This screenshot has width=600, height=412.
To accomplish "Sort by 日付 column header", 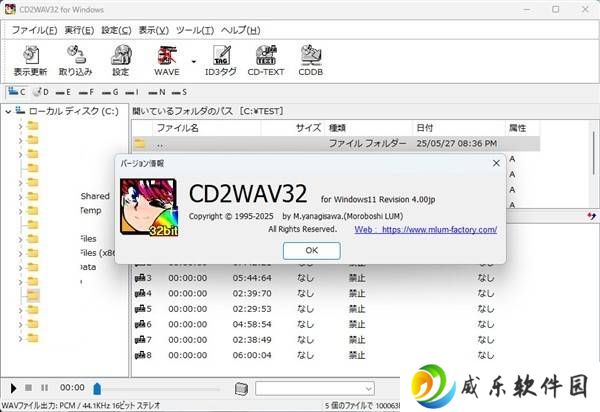I will point(459,128).
